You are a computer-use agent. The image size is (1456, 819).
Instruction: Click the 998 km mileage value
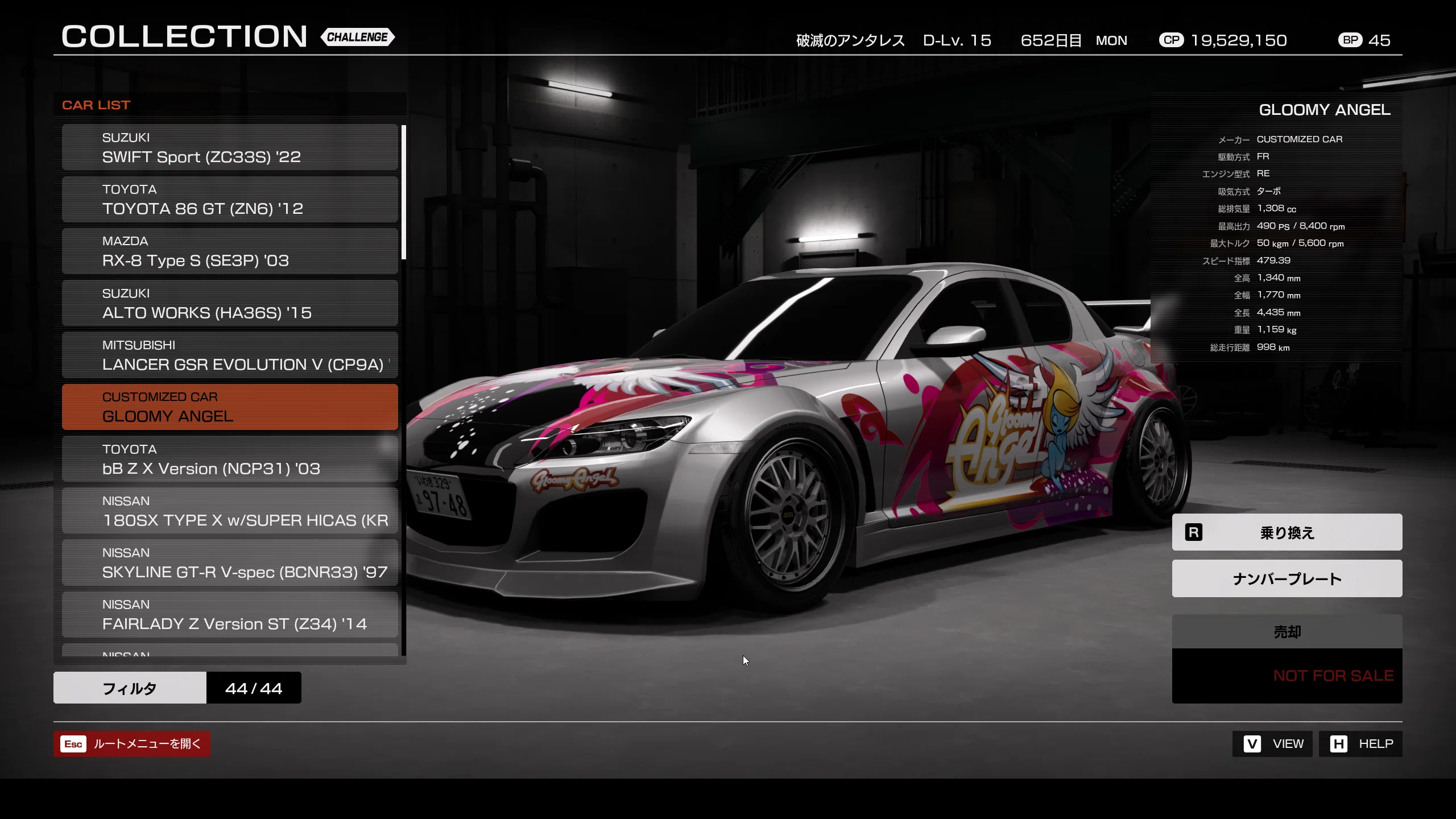click(1273, 347)
